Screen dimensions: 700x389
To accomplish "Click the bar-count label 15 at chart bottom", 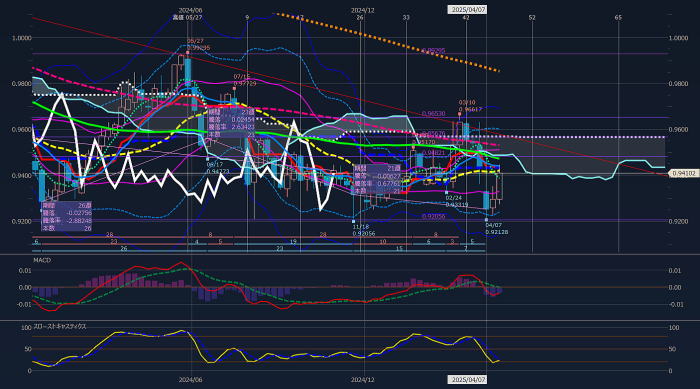I will [399, 248].
